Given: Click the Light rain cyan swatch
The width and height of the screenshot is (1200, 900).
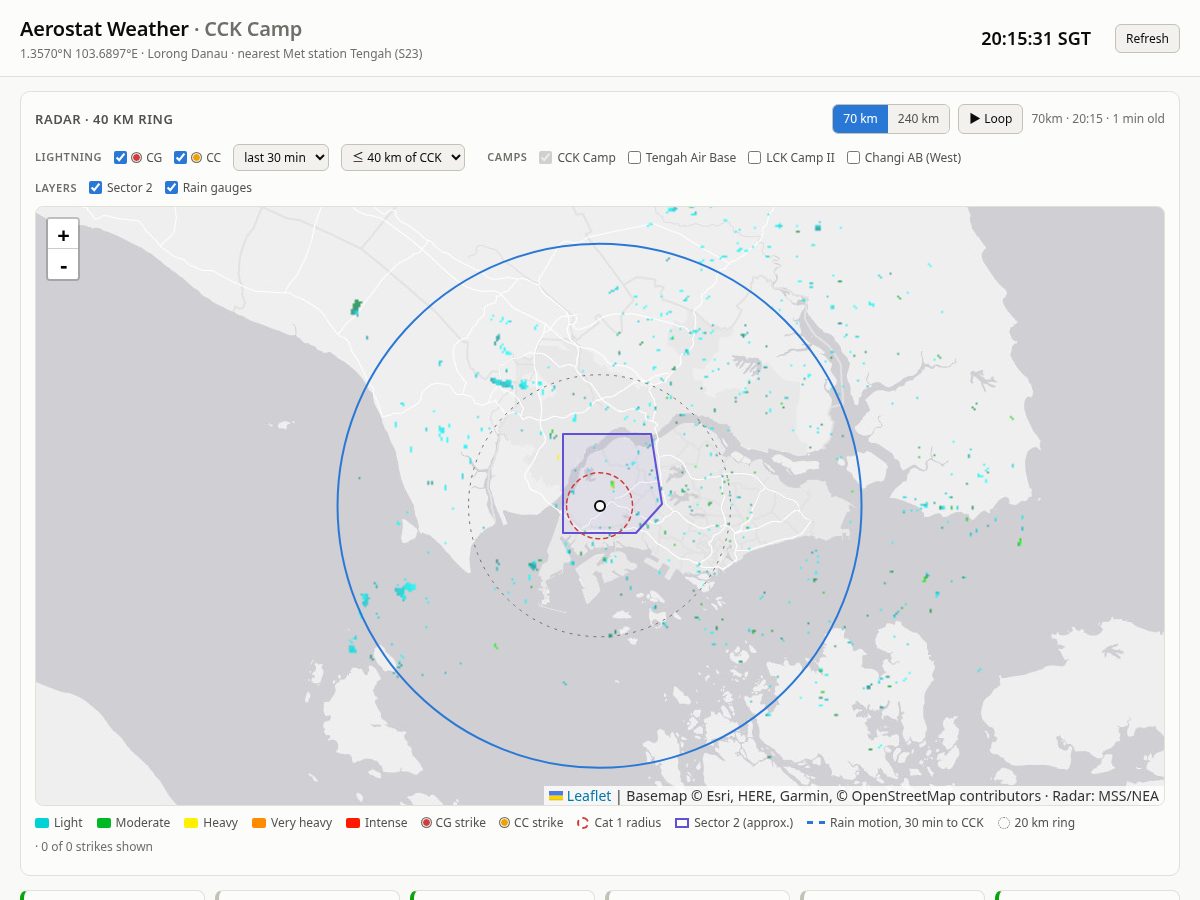Looking at the screenshot, I should (x=42, y=823).
